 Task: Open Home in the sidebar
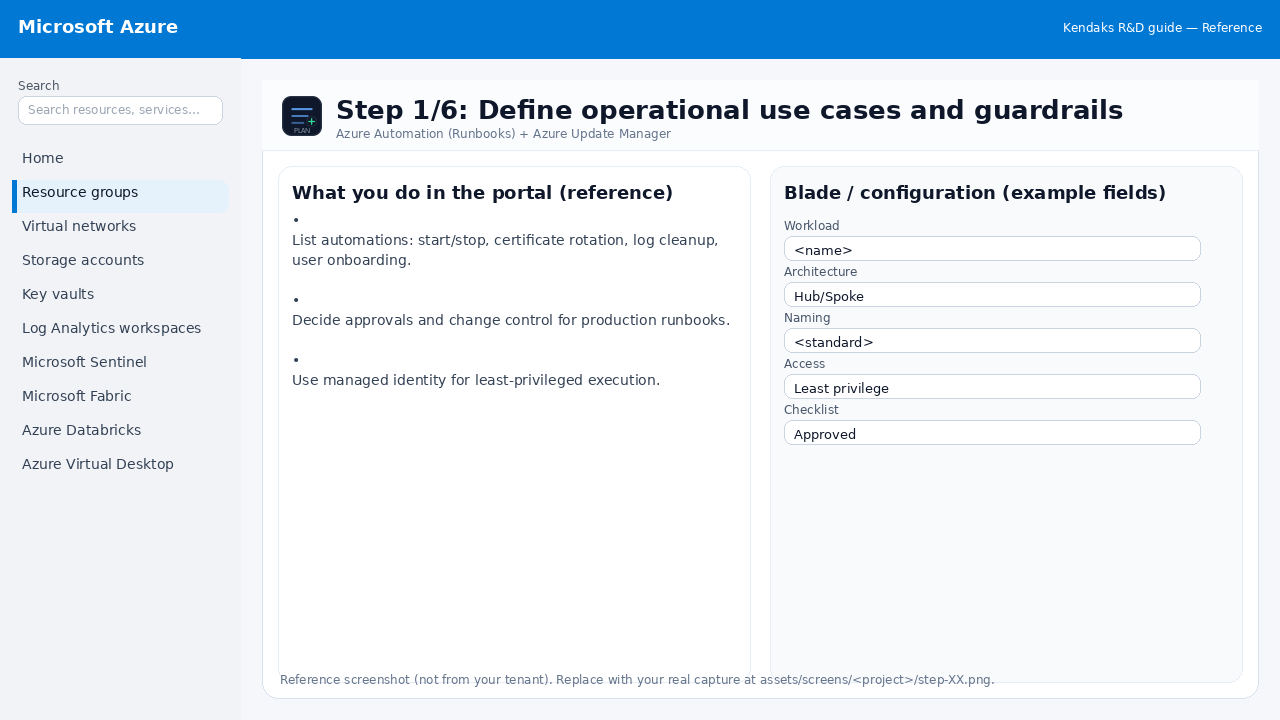click(120, 158)
